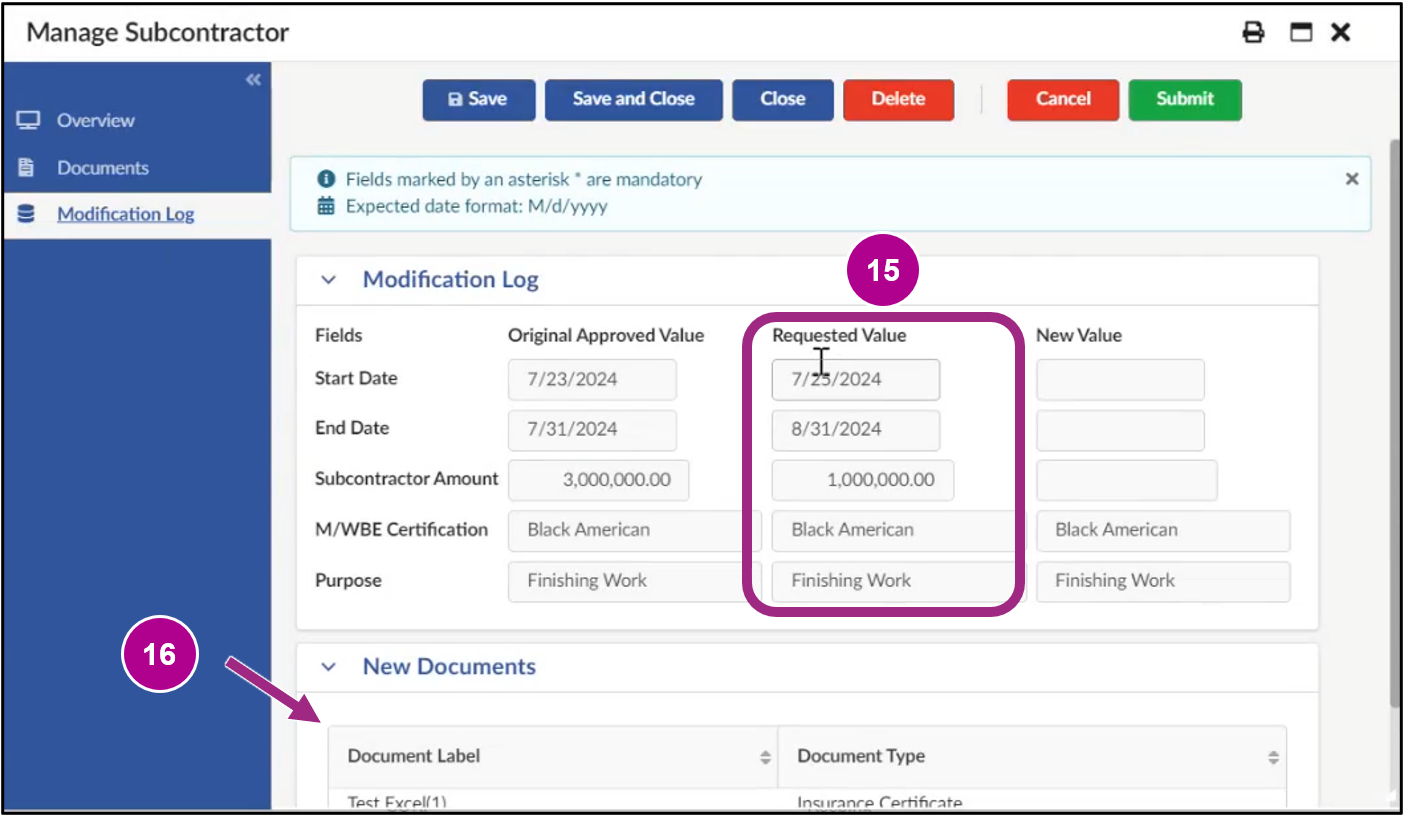Screen dimensions: 1408x819
Task: Click the red Delete button
Action: click(x=898, y=99)
